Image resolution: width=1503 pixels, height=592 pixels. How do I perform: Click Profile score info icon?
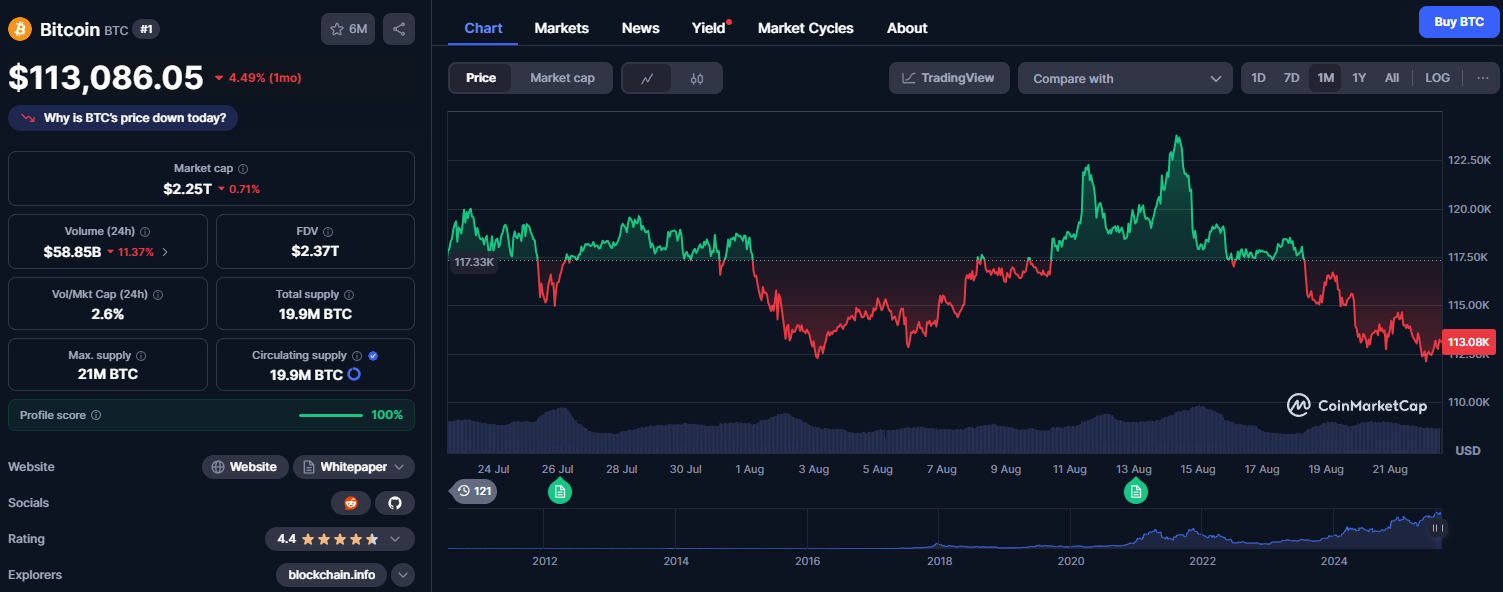click(x=96, y=415)
